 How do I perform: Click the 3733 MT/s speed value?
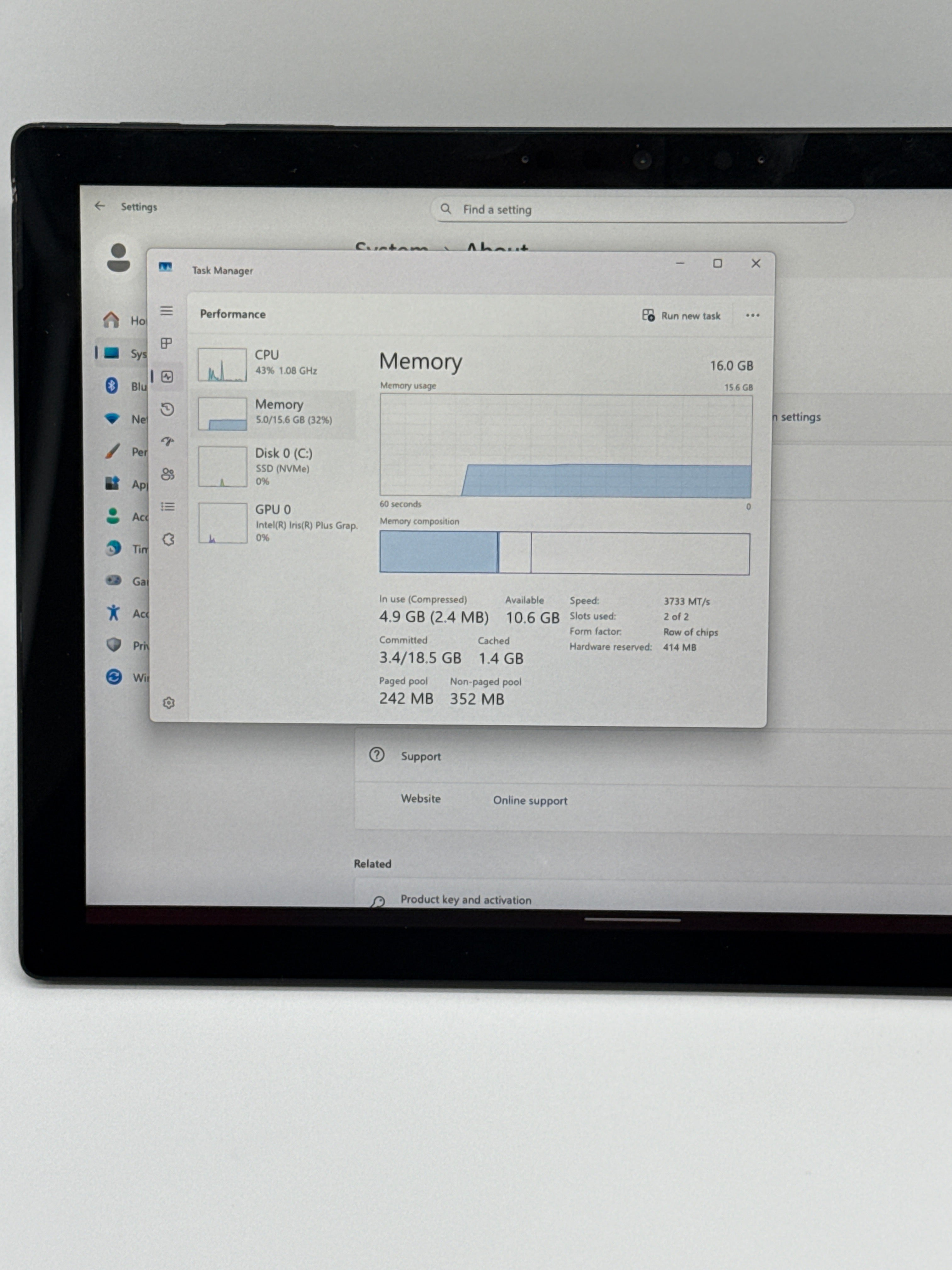pos(686,601)
